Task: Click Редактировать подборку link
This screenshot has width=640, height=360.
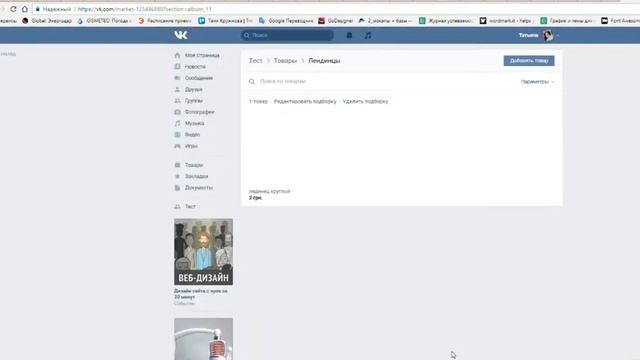Action: [x=305, y=101]
